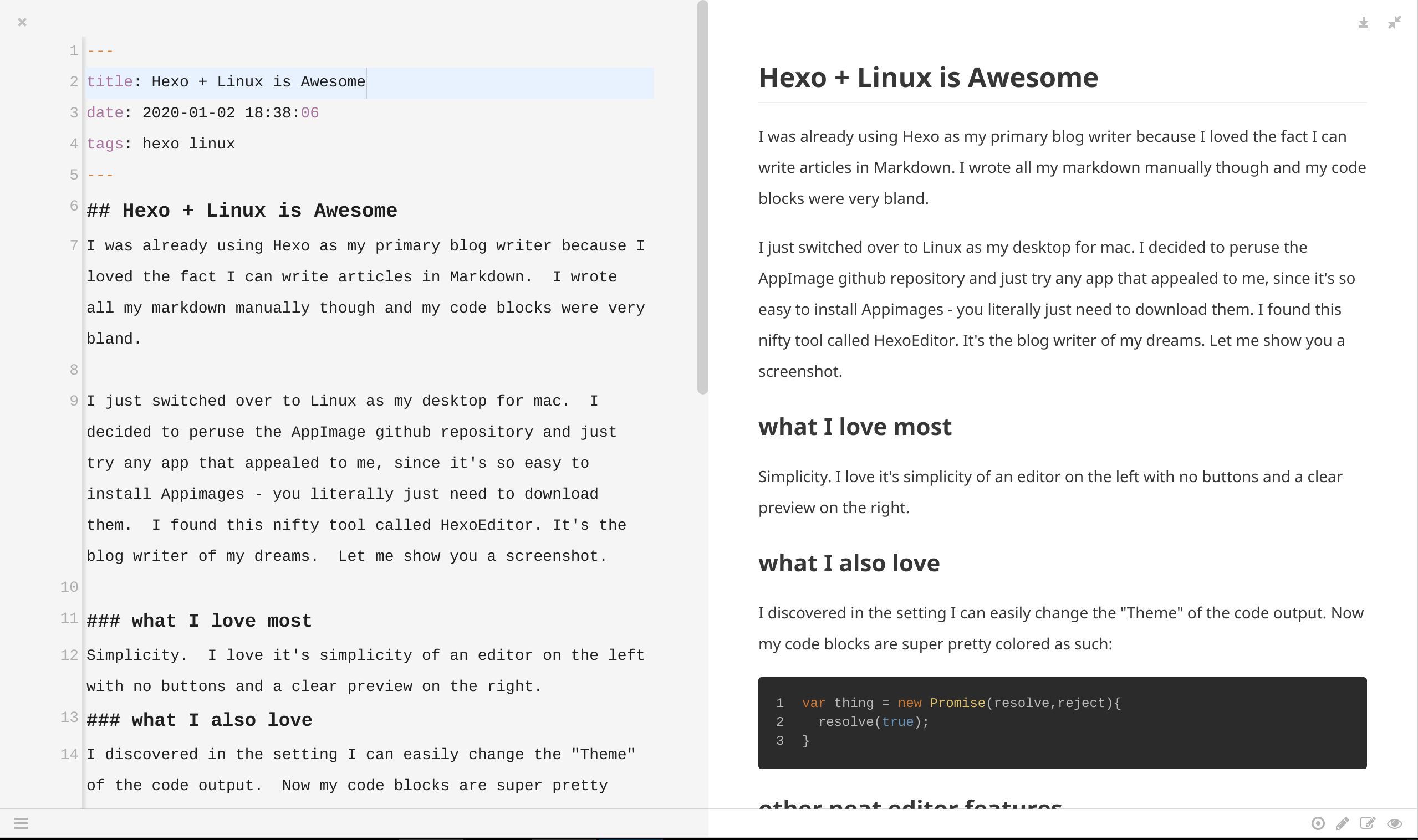This screenshot has height=840, width=1418.
Task: Click the opening '---' on line 1
Action: (100, 51)
